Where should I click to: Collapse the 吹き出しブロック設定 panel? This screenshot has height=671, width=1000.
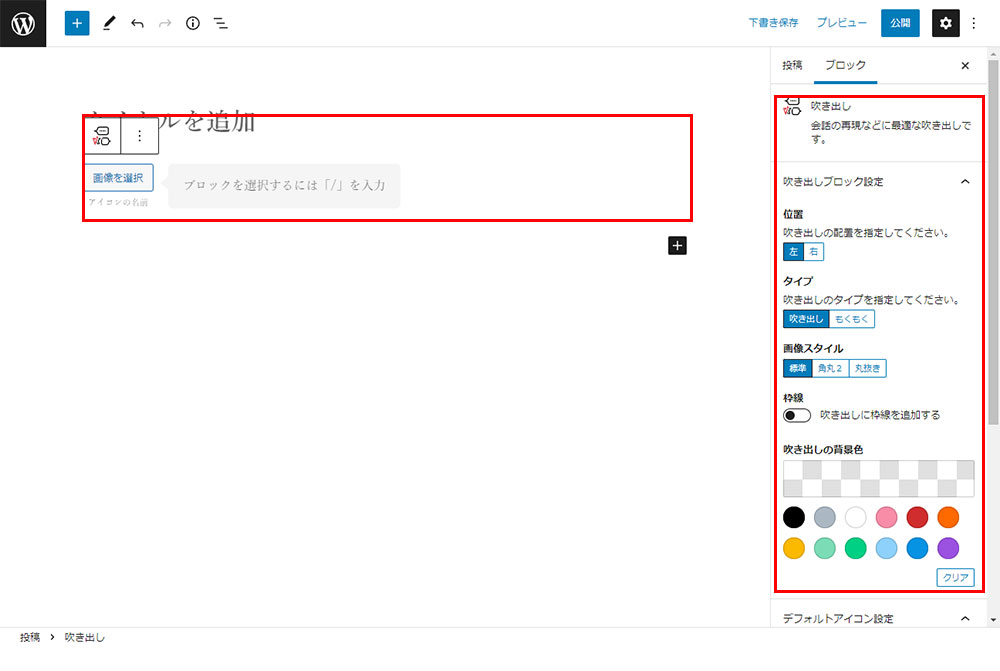(x=964, y=182)
